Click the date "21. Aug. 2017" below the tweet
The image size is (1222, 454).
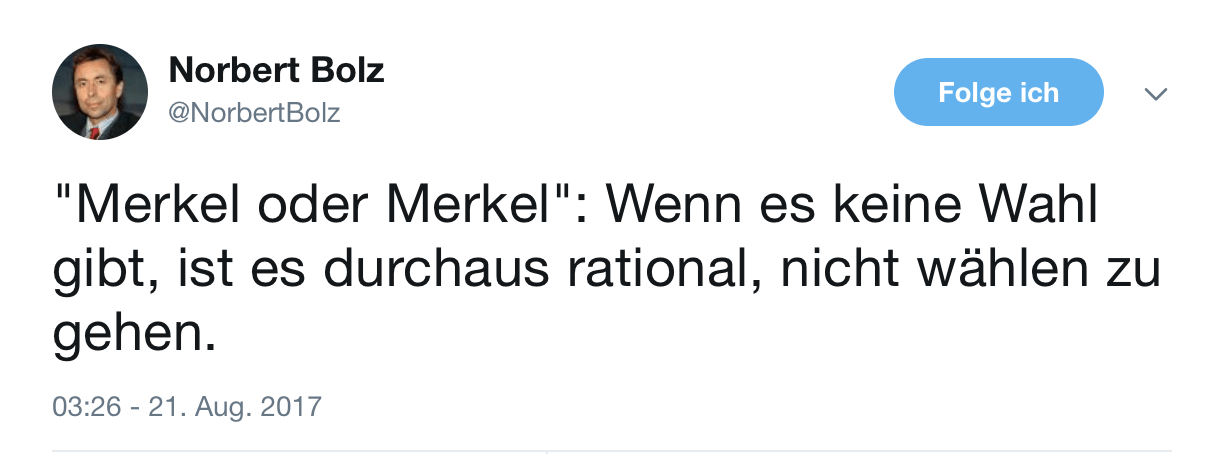coord(235,407)
